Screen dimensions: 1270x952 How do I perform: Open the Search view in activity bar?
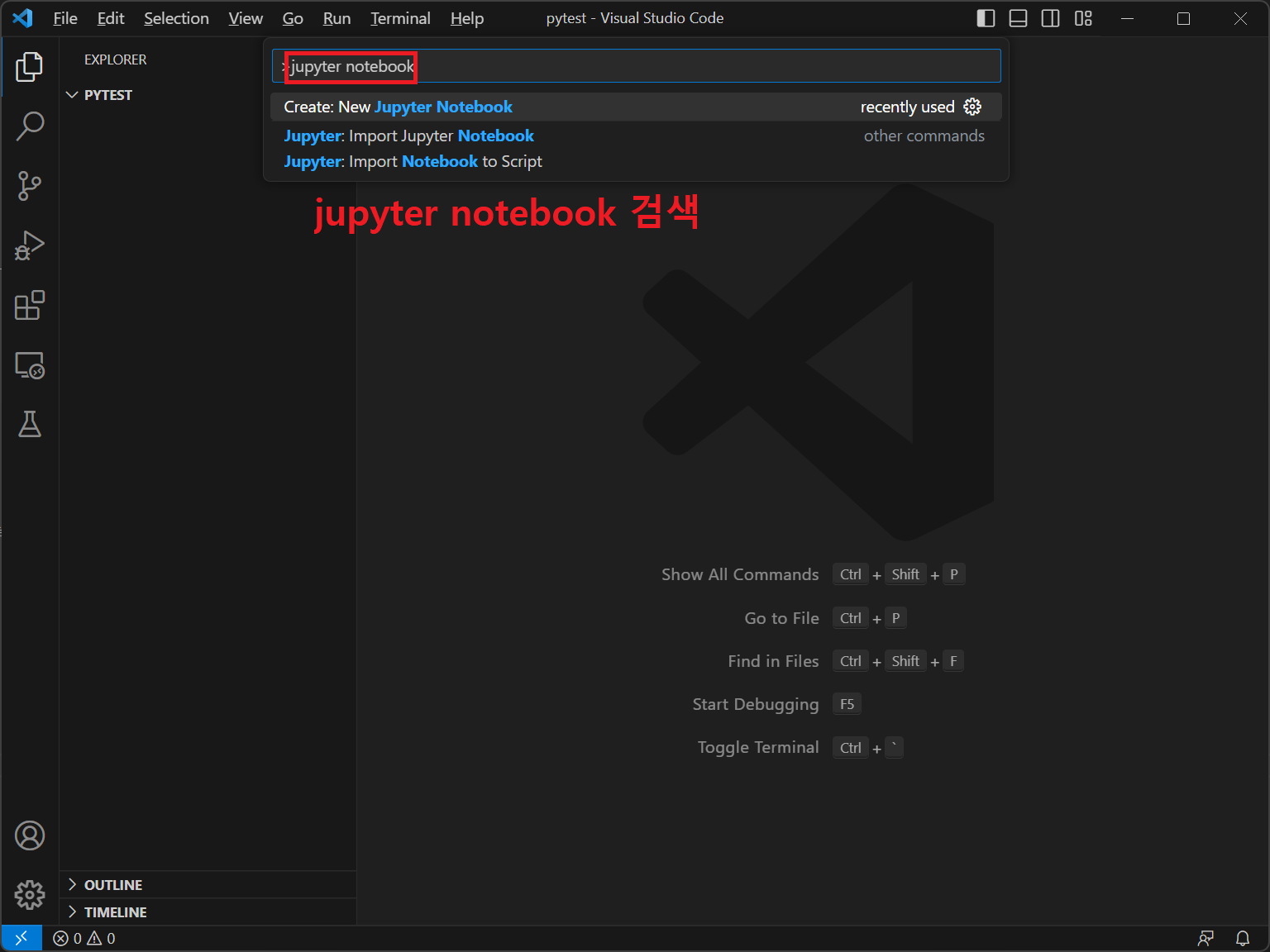(30, 126)
